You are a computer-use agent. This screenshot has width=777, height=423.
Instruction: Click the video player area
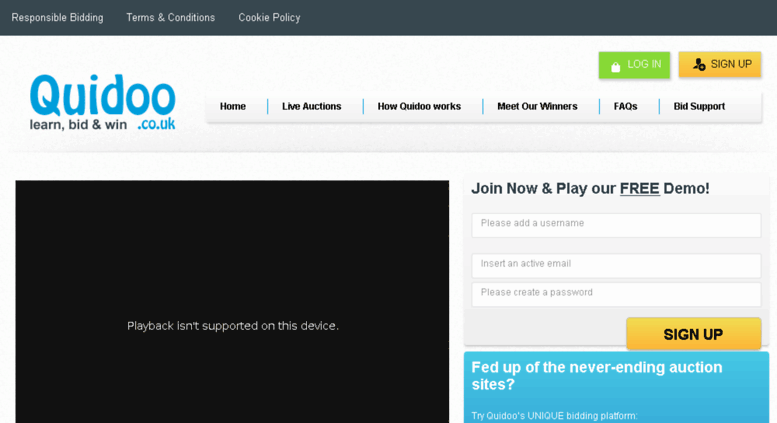tap(232, 302)
